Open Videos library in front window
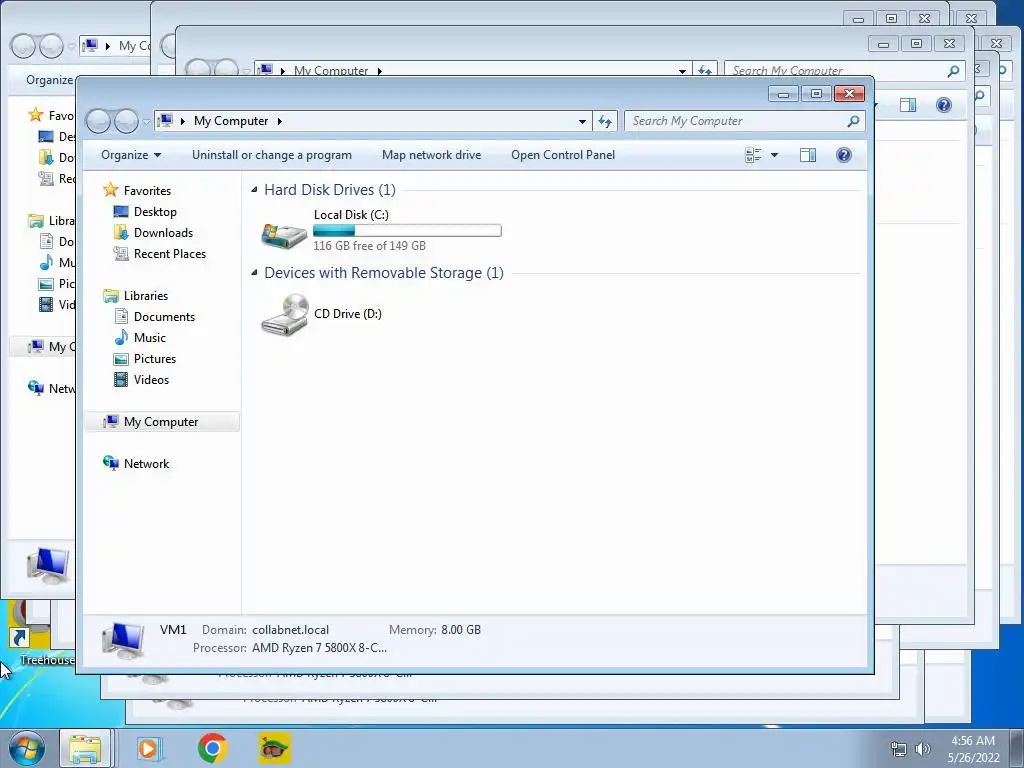The width and height of the screenshot is (1024, 768). coord(151,379)
